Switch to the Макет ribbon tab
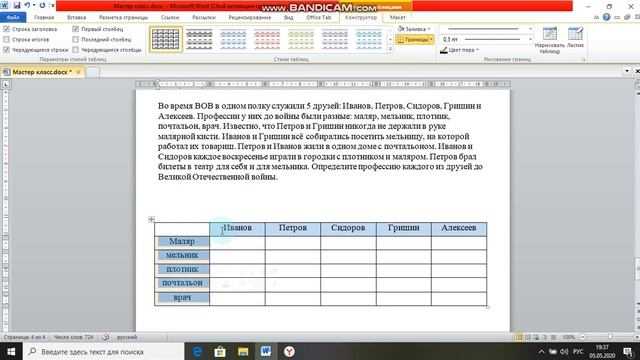This screenshot has width=640, height=360. [x=398, y=18]
